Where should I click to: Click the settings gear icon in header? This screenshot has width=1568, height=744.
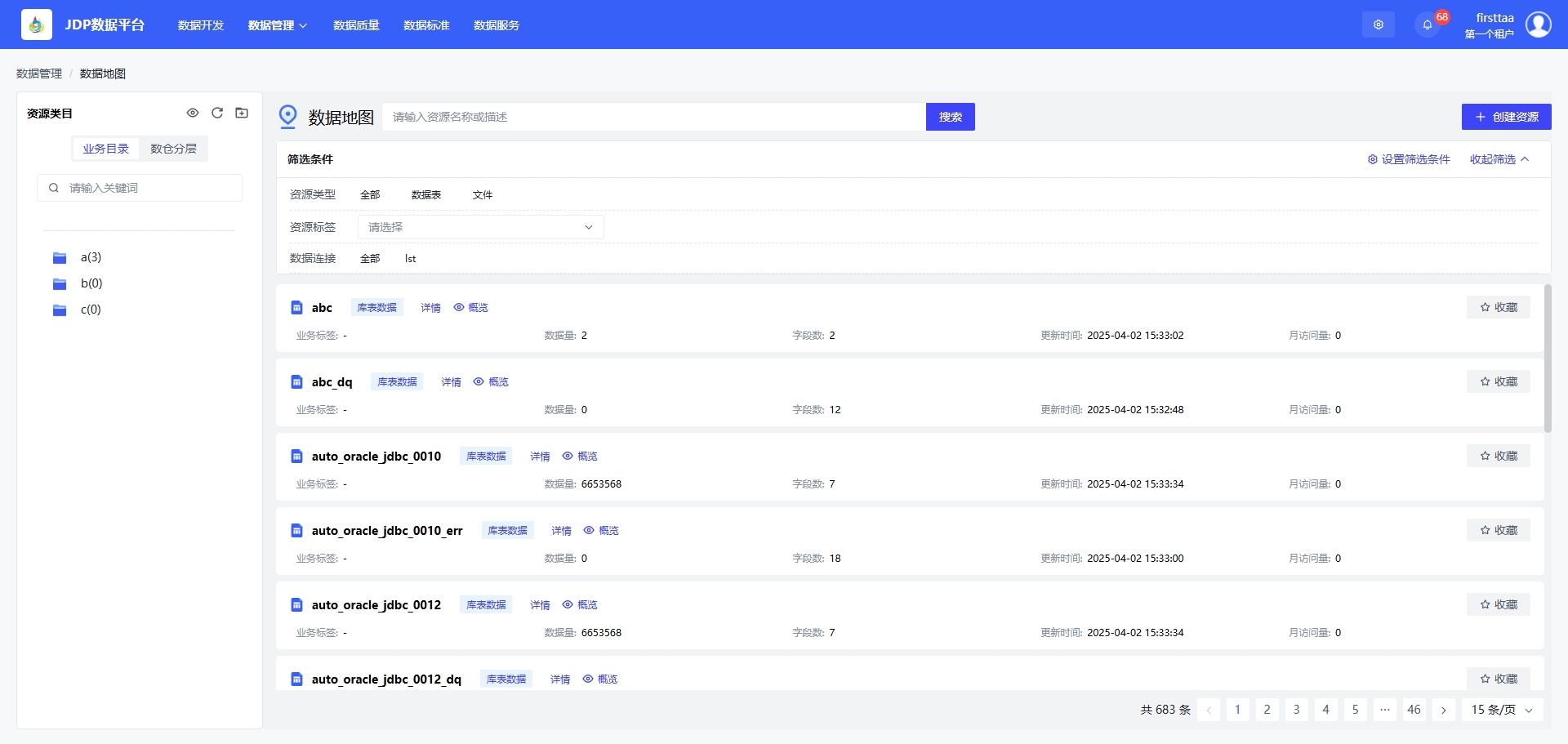(1378, 25)
